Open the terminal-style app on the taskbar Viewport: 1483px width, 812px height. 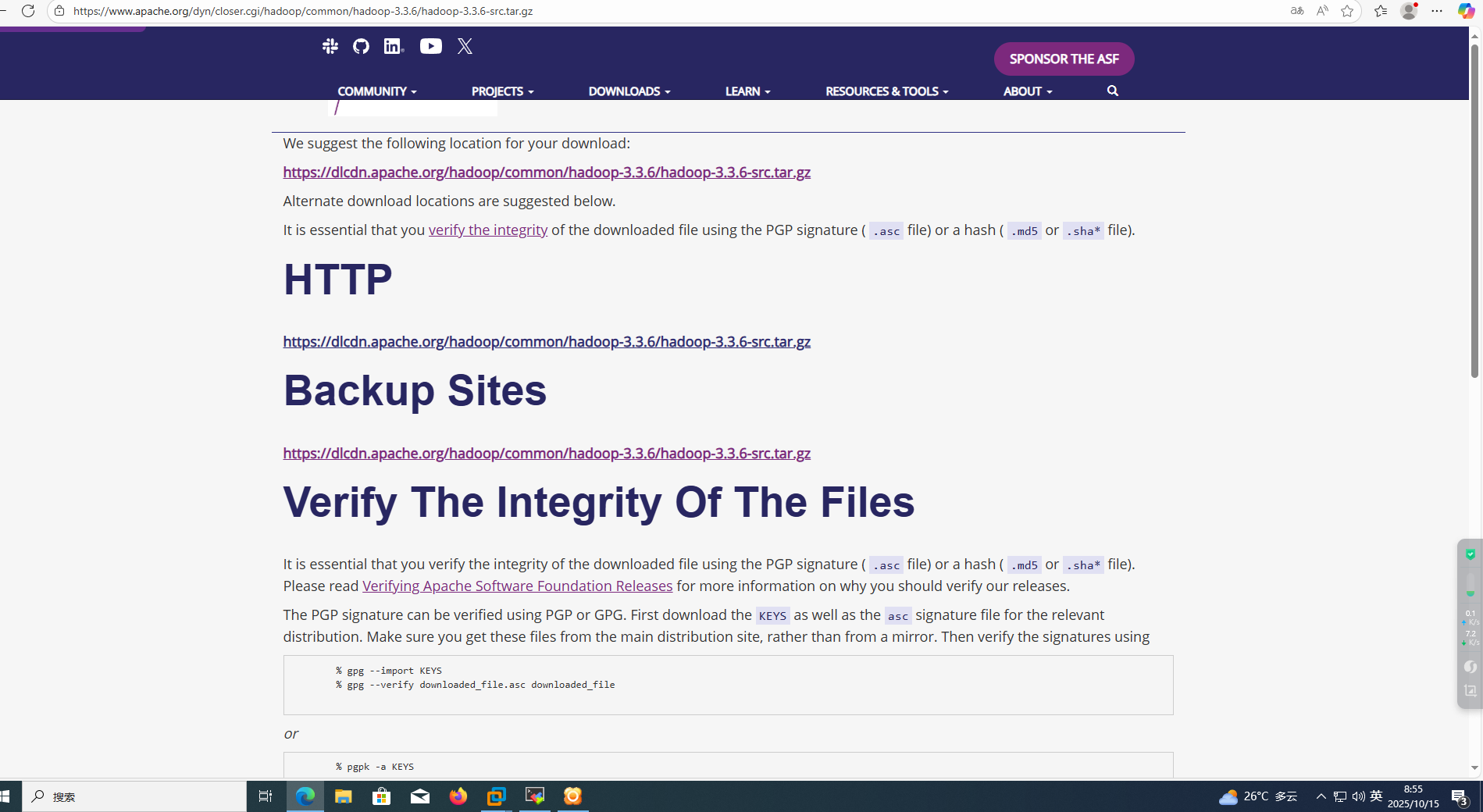(535, 796)
